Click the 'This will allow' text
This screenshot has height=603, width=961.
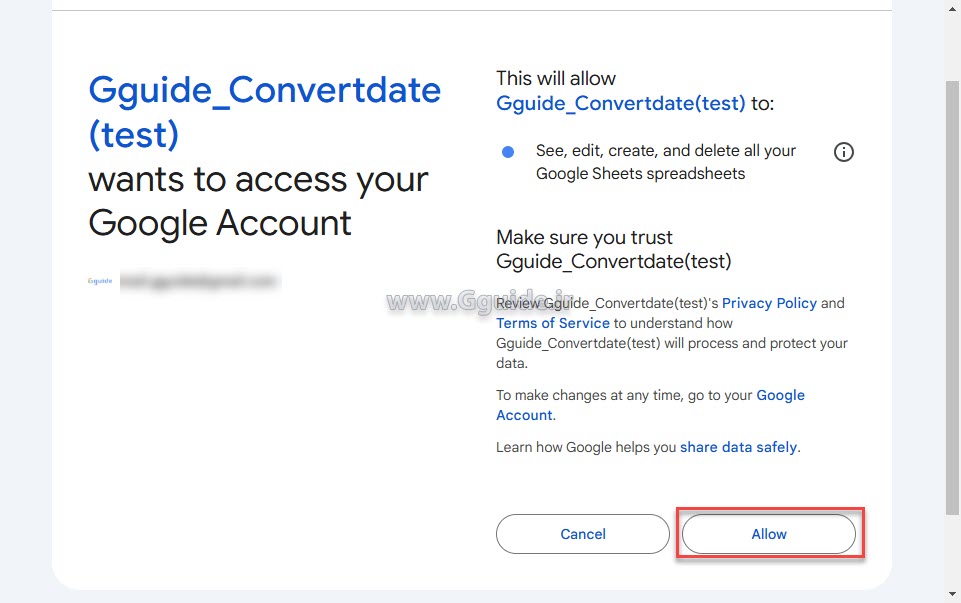pos(556,78)
